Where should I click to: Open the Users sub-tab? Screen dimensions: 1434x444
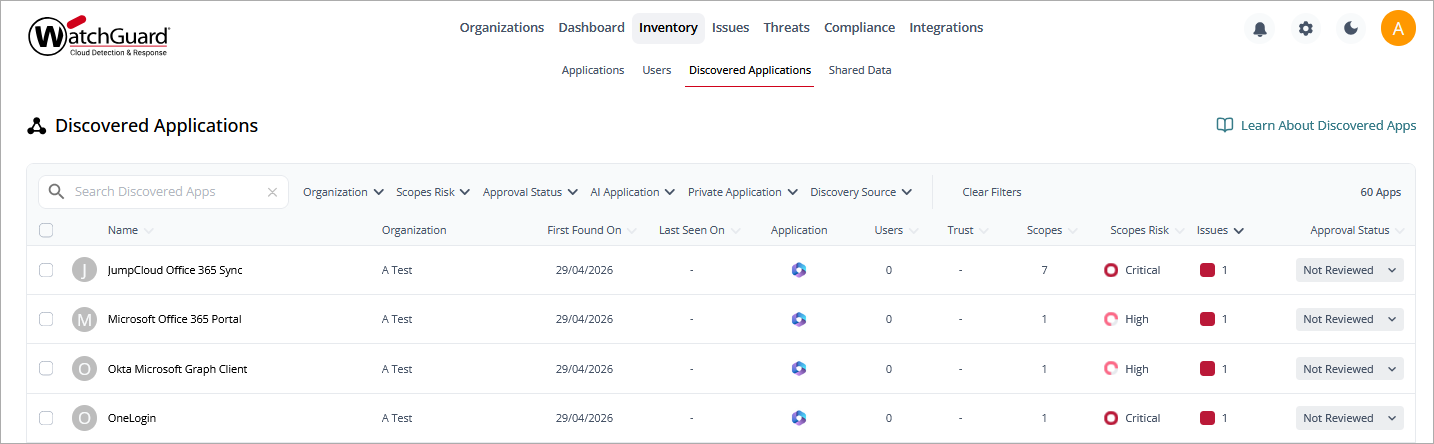click(657, 70)
